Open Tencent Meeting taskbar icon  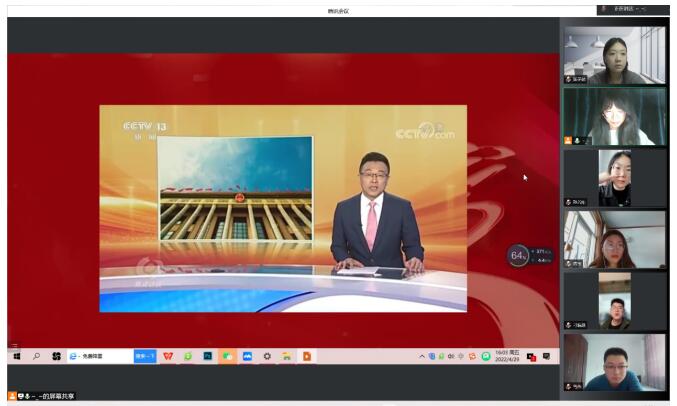[247, 356]
